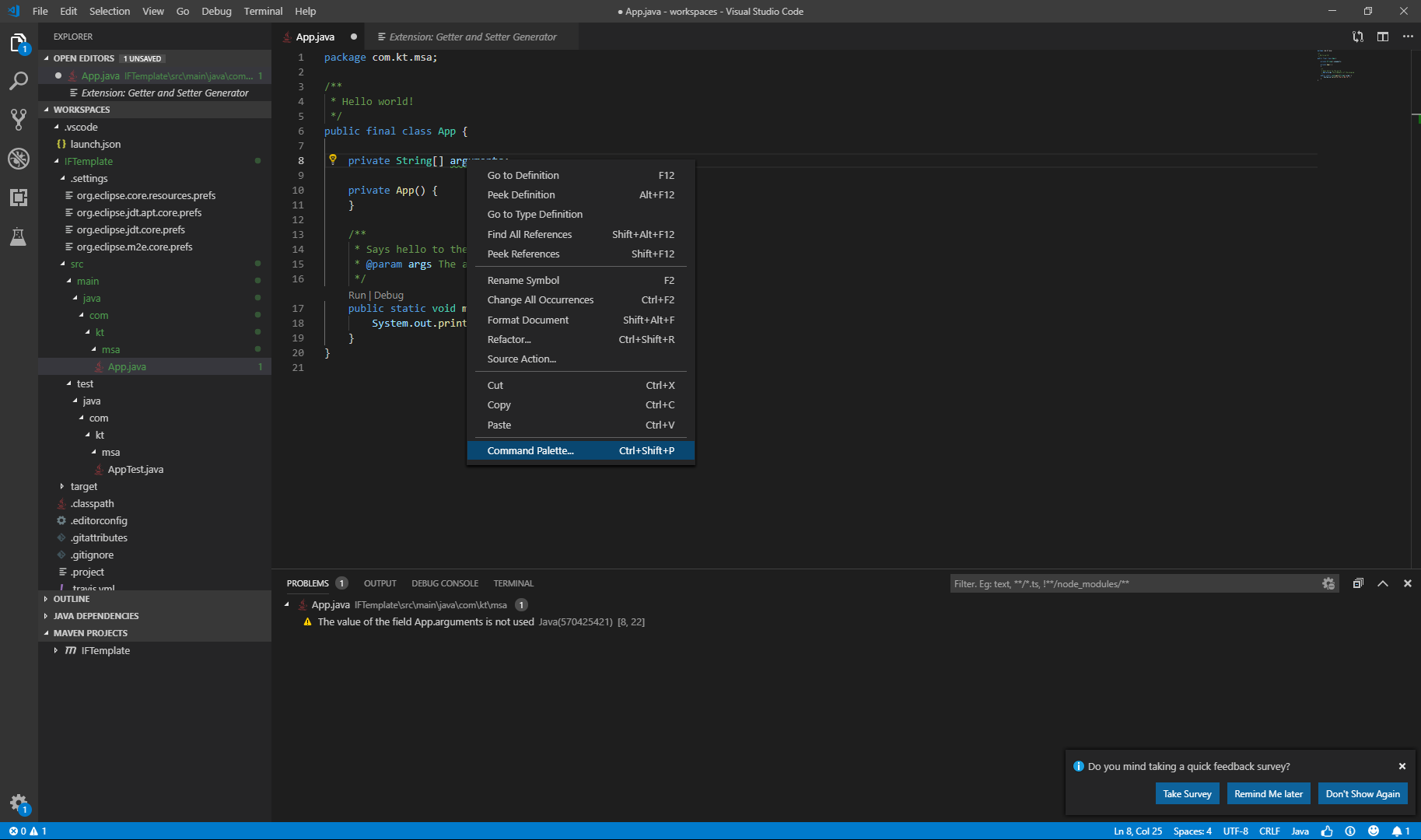Click Spaces: 4 indentation setting

[1192, 831]
